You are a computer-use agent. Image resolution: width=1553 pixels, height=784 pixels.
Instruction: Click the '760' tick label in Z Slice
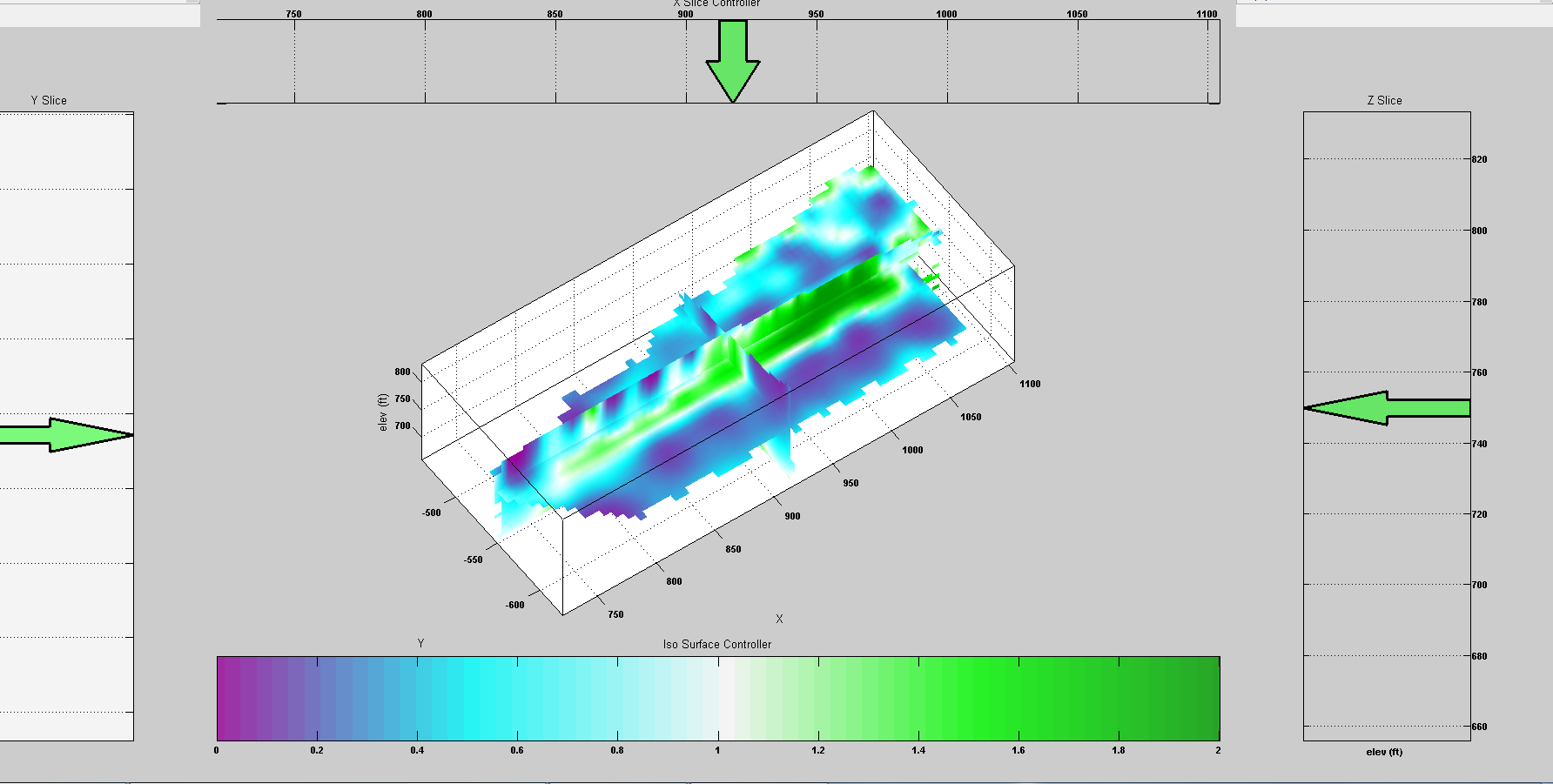click(x=1479, y=373)
